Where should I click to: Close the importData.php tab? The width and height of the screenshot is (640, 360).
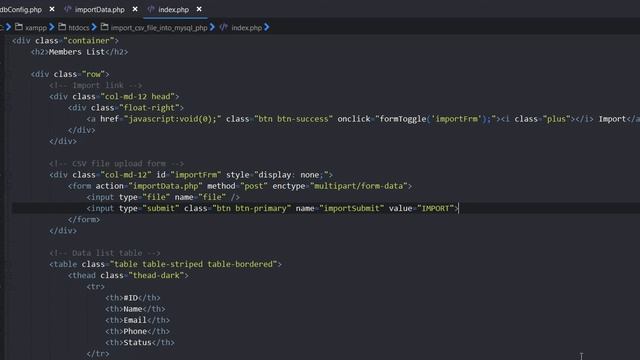point(135,9)
